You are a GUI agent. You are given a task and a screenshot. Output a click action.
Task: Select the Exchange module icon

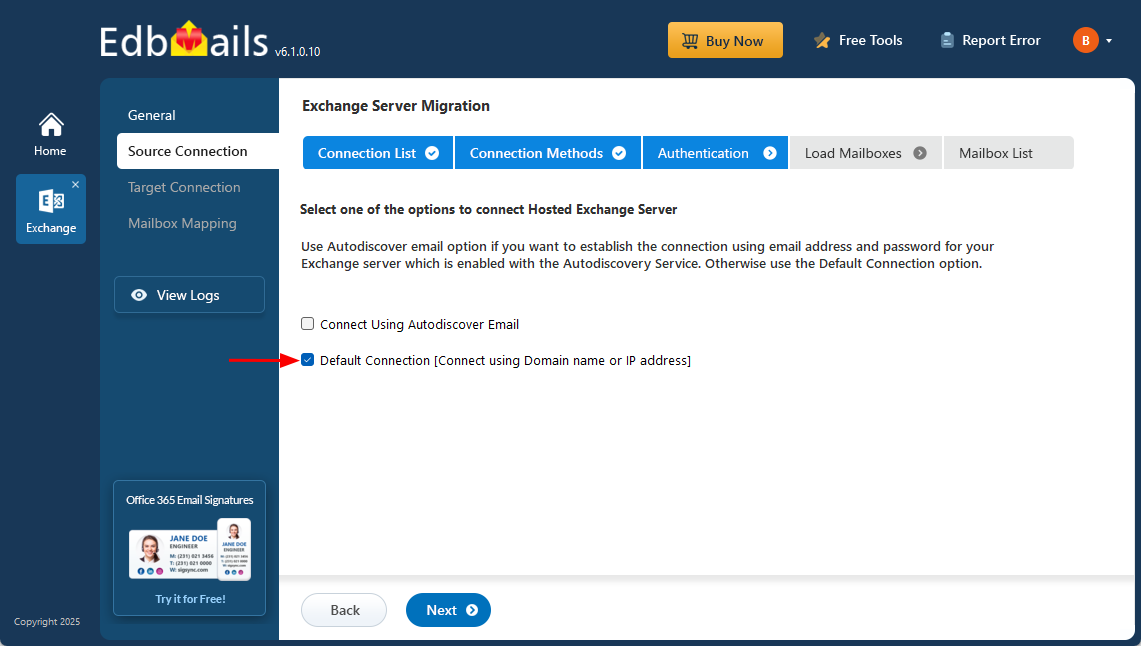(x=51, y=201)
